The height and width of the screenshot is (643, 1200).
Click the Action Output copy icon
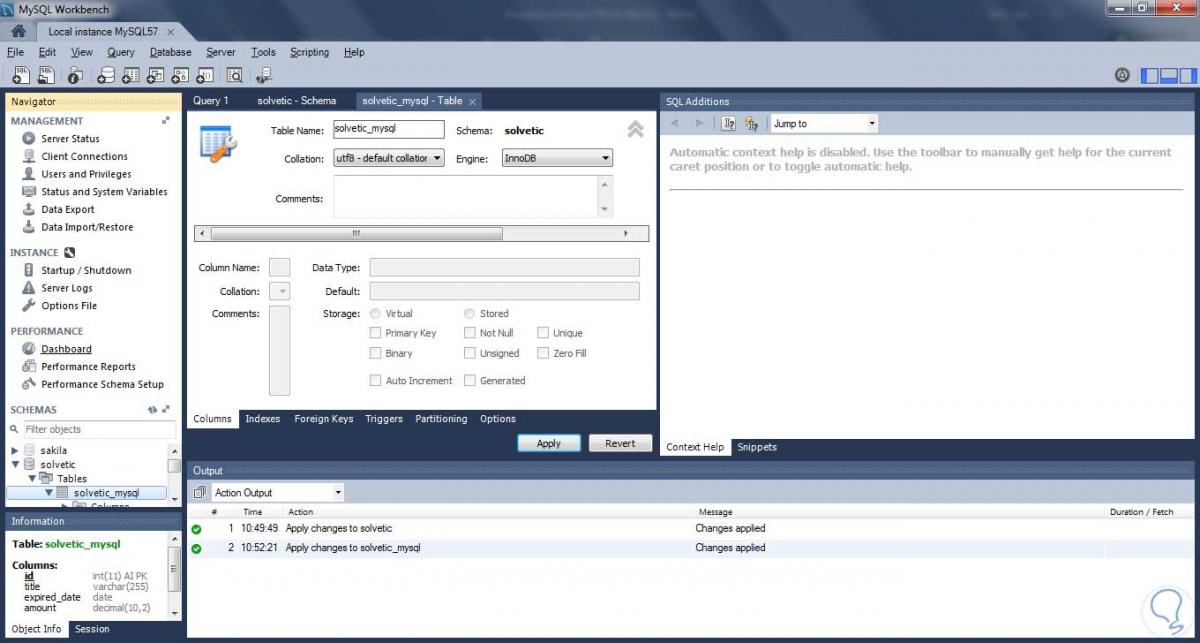click(199, 493)
